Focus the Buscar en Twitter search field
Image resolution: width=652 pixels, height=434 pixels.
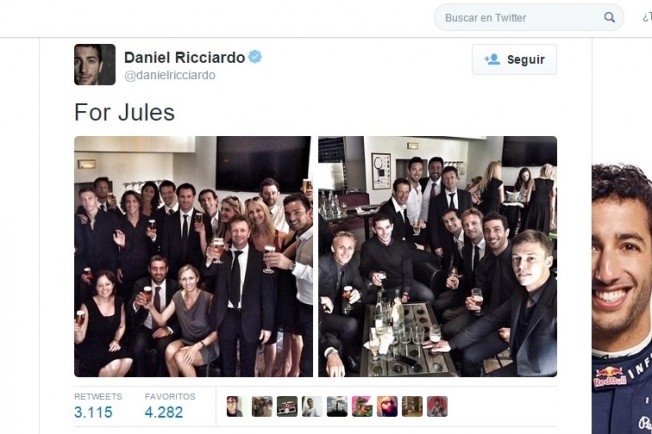click(x=529, y=17)
